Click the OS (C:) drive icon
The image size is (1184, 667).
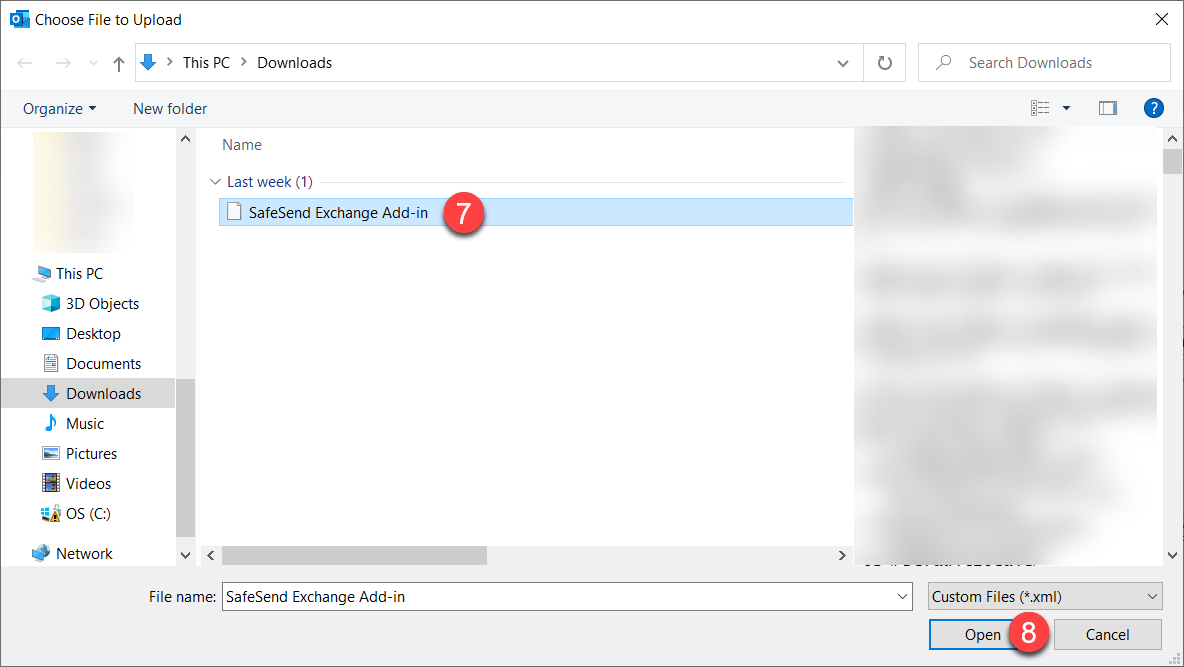(x=51, y=514)
